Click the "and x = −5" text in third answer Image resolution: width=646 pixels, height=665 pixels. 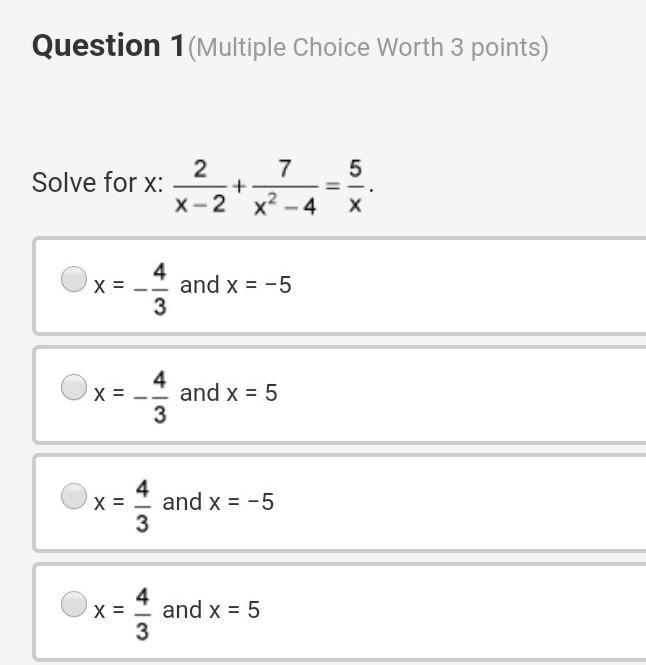(x=218, y=501)
